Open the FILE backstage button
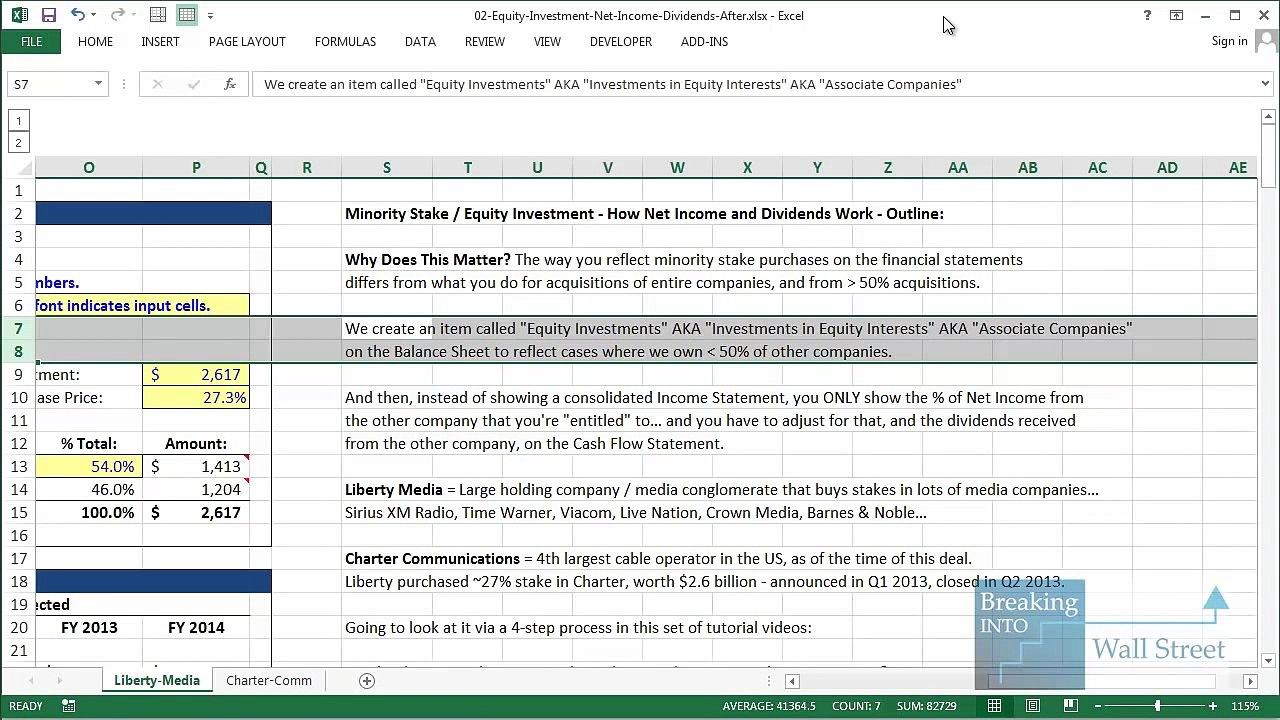 coord(31,41)
